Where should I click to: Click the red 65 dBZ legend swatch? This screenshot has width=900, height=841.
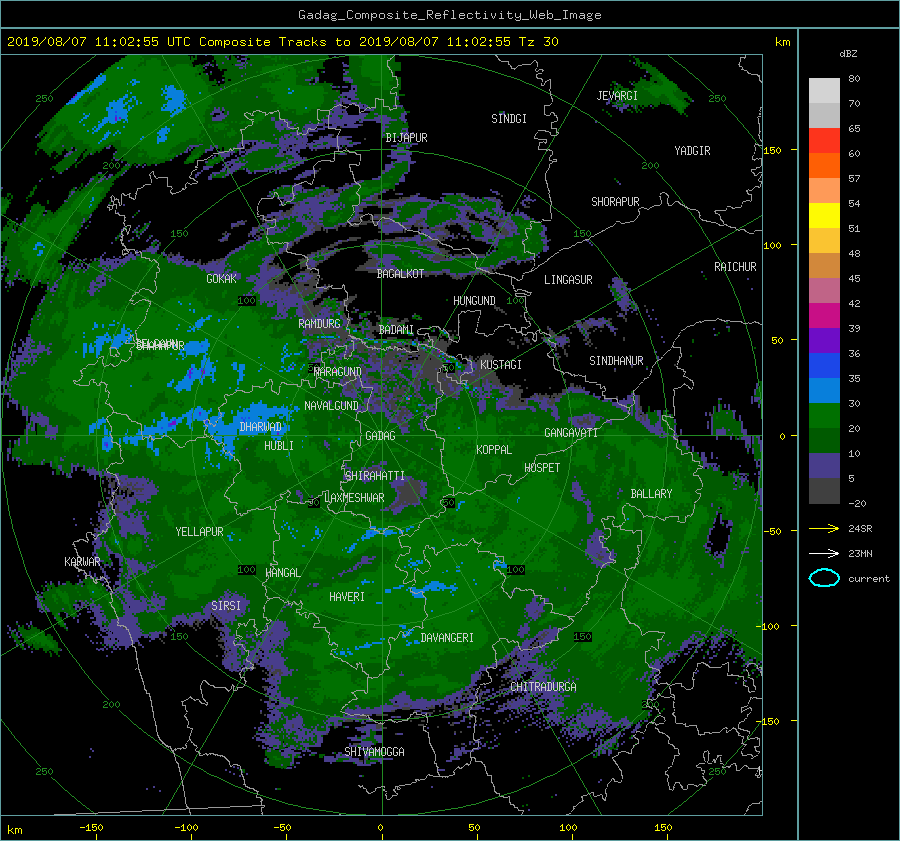pyautogui.click(x=824, y=141)
